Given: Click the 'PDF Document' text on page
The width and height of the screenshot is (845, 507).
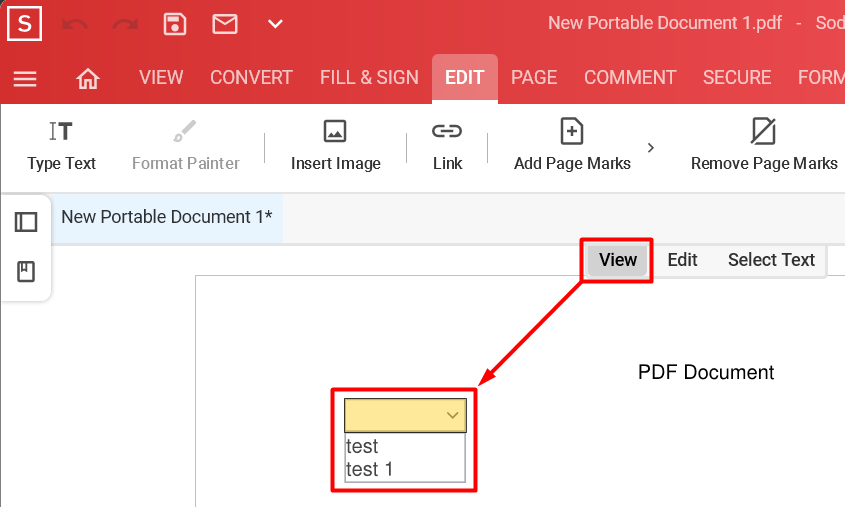Looking at the screenshot, I should (706, 372).
